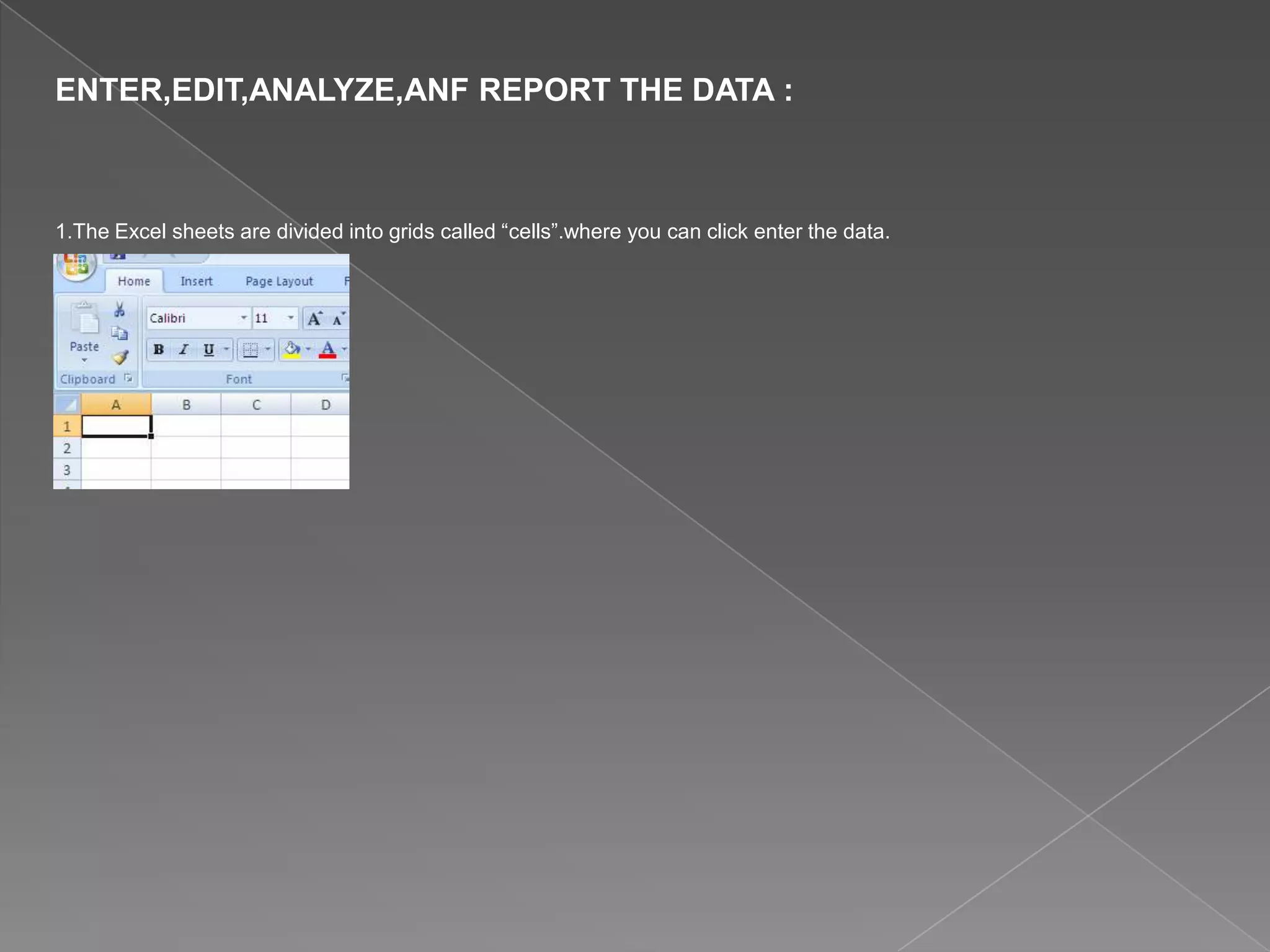Click the active cell A1
This screenshot has height=952, width=1270.
pos(116,426)
